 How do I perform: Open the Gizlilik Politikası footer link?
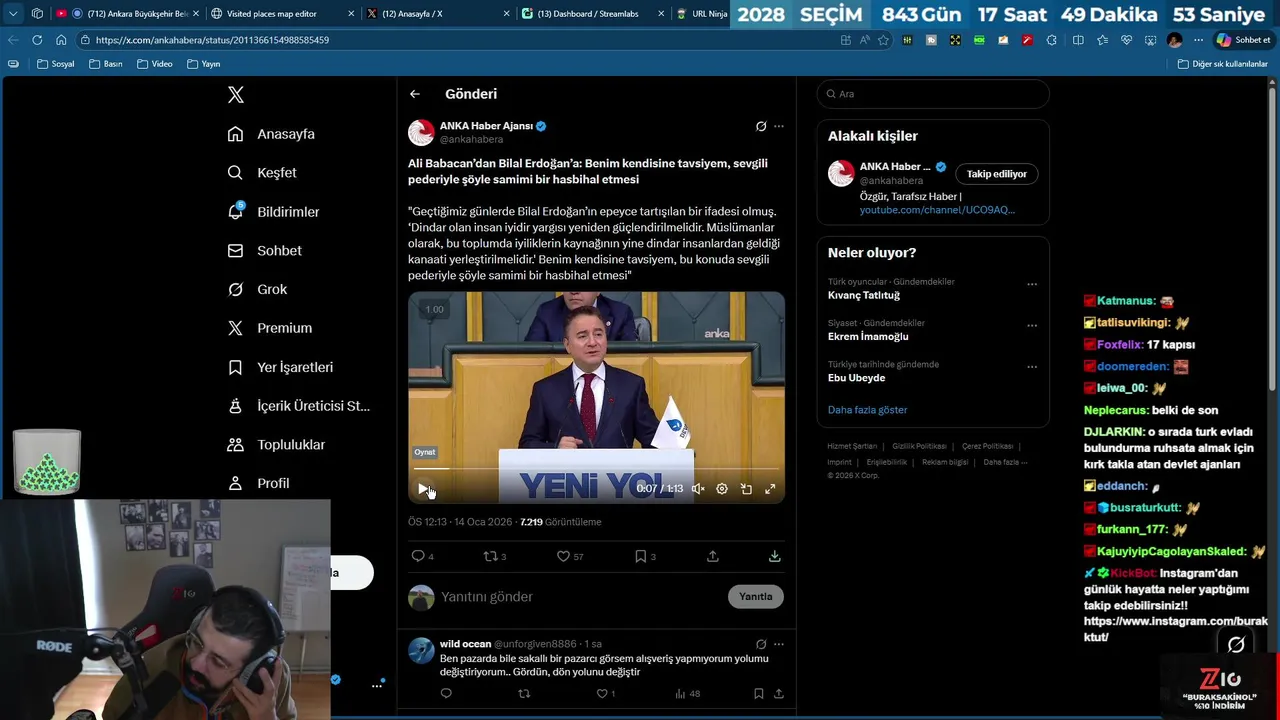click(919, 446)
